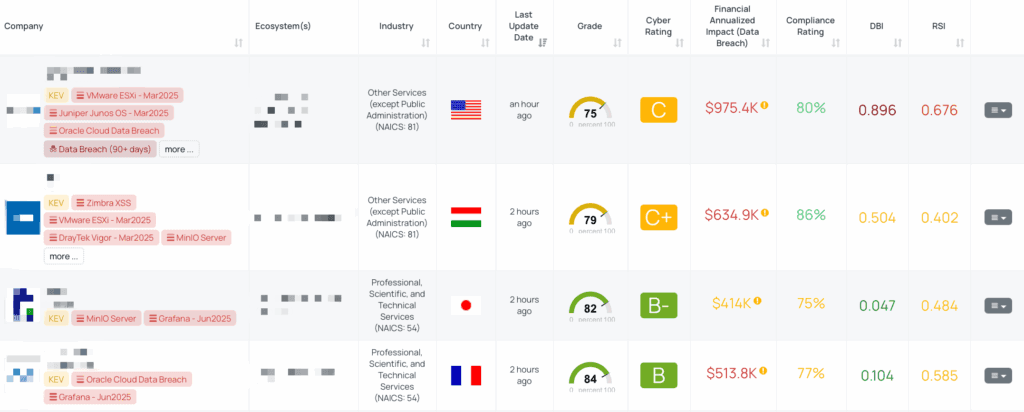
Task: Sort by the DBI column arrows
Action: click(896, 43)
